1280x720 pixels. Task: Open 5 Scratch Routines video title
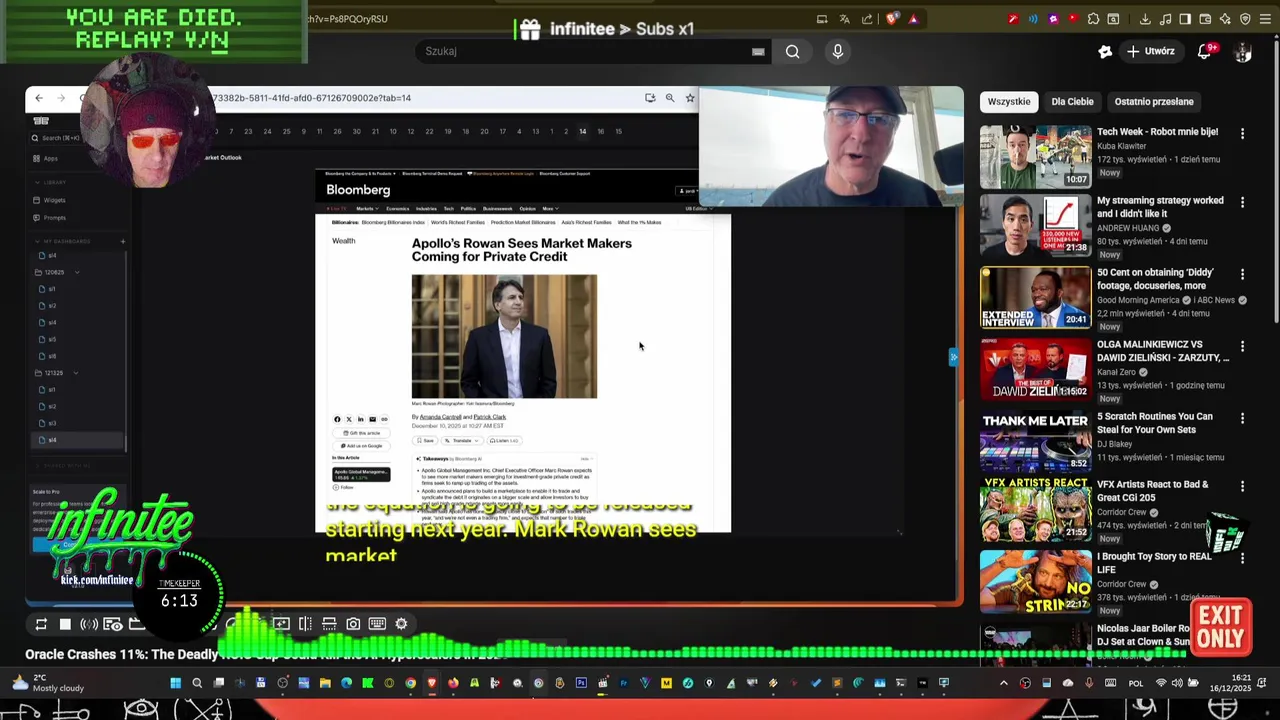click(x=1154, y=423)
